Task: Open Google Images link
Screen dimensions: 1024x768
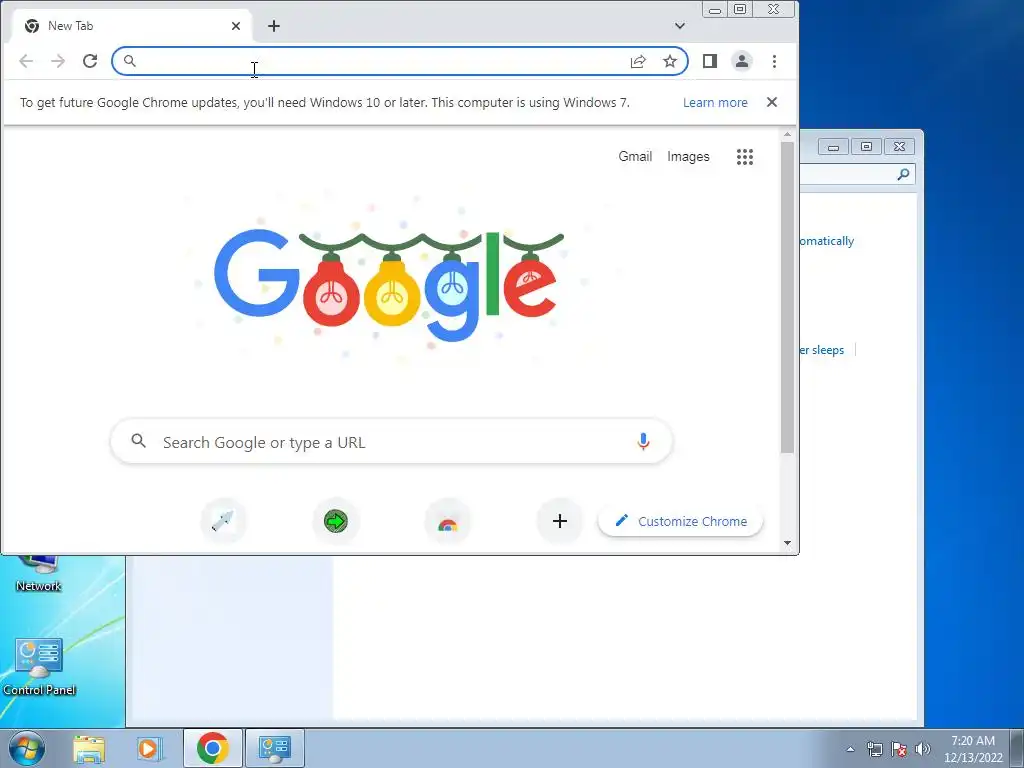Action: coord(688,157)
